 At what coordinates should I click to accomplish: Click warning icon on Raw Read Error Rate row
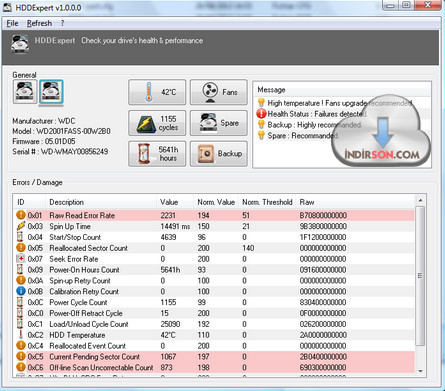click(x=21, y=215)
